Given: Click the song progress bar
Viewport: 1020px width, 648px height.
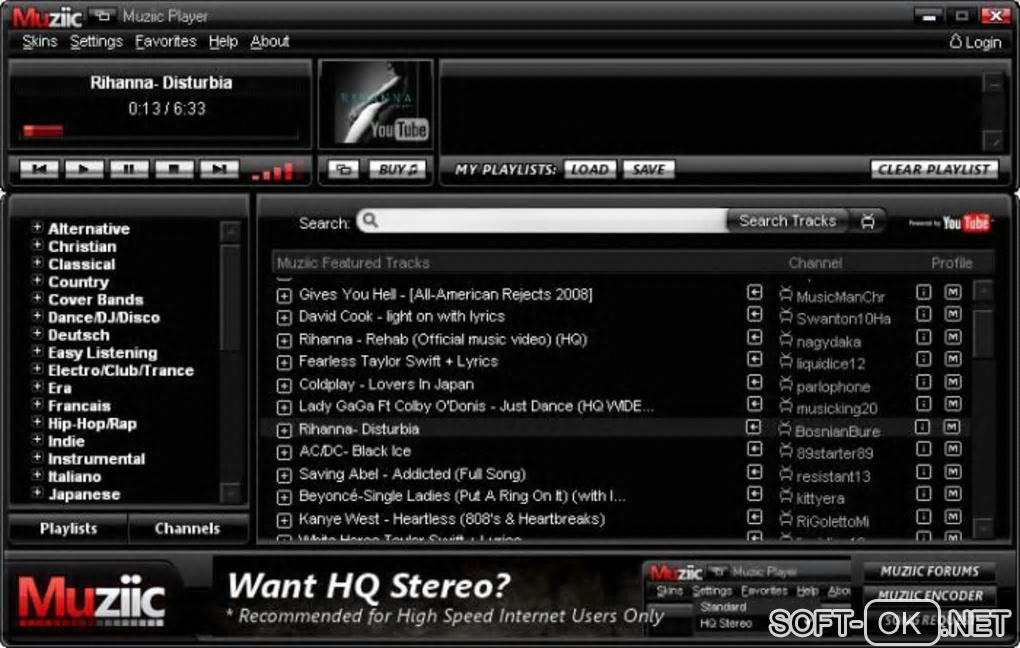Looking at the screenshot, I should (x=161, y=131).
